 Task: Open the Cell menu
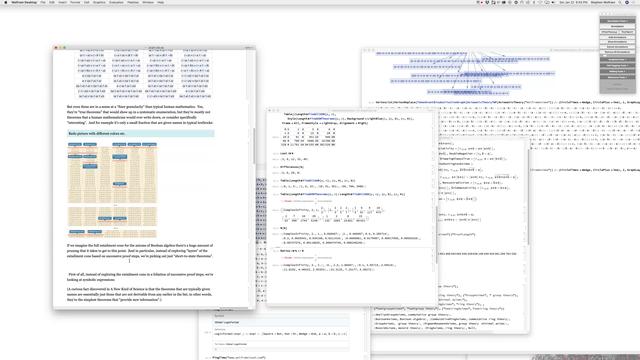[x=87, y=2]
